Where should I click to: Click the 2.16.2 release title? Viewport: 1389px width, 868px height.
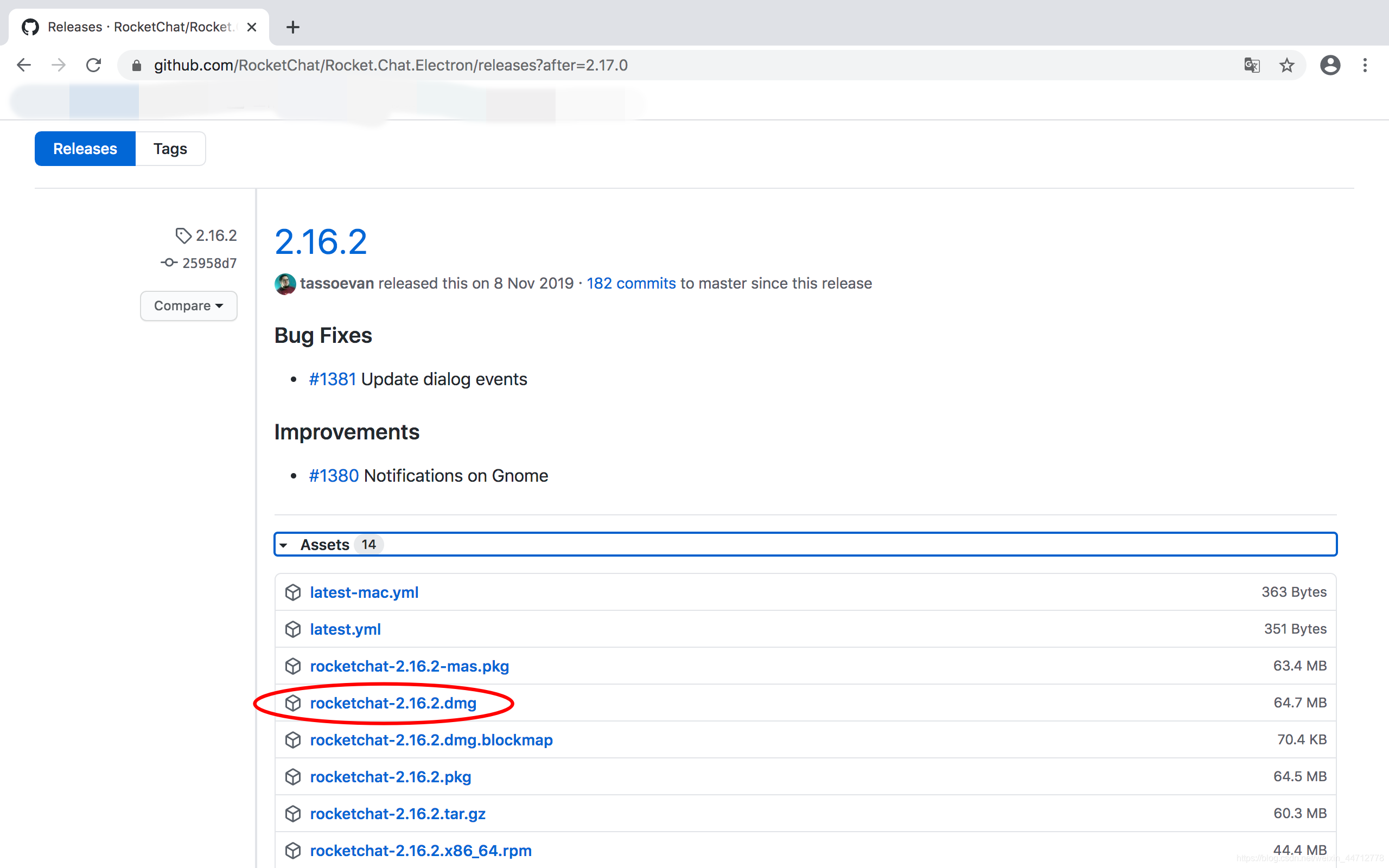point(320,242)
